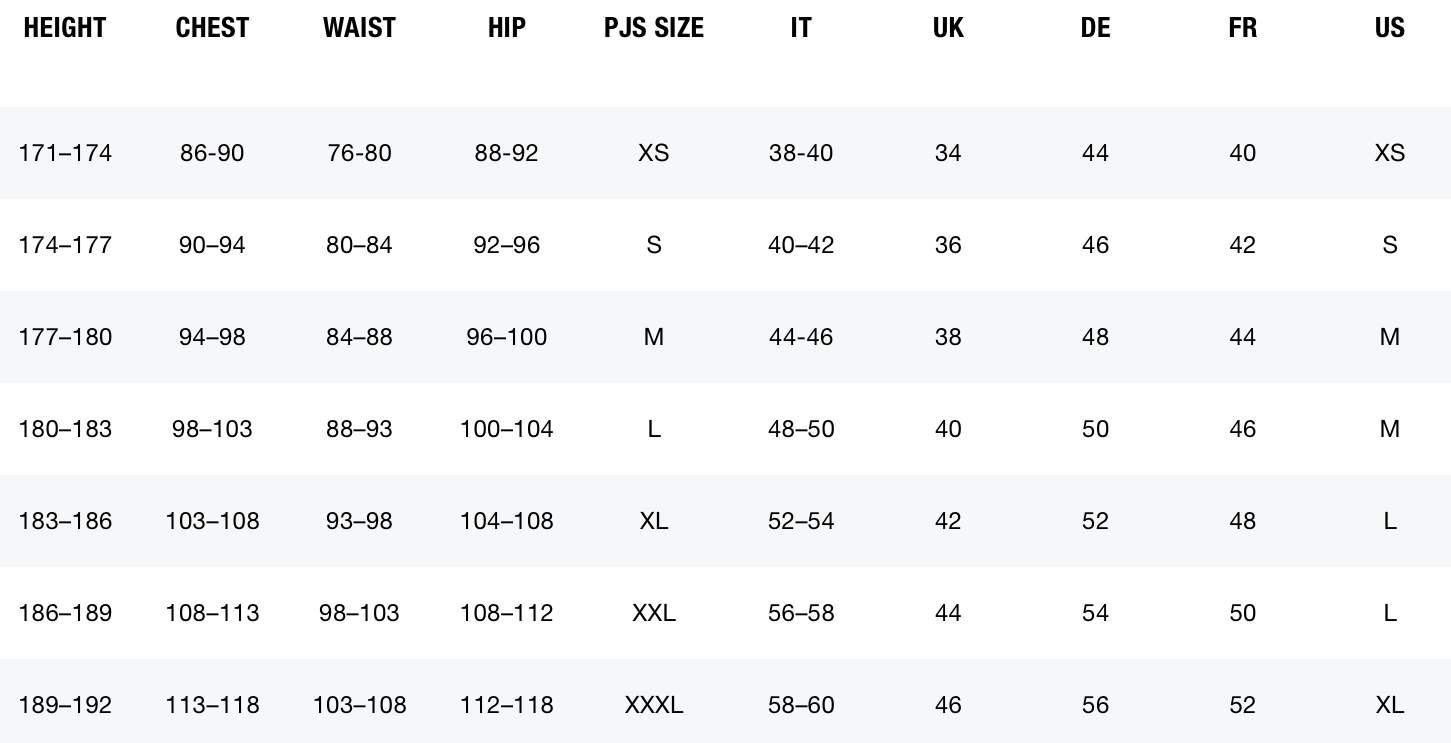
Task: Select IT size 56–58 cell
Action: point(800,613)
